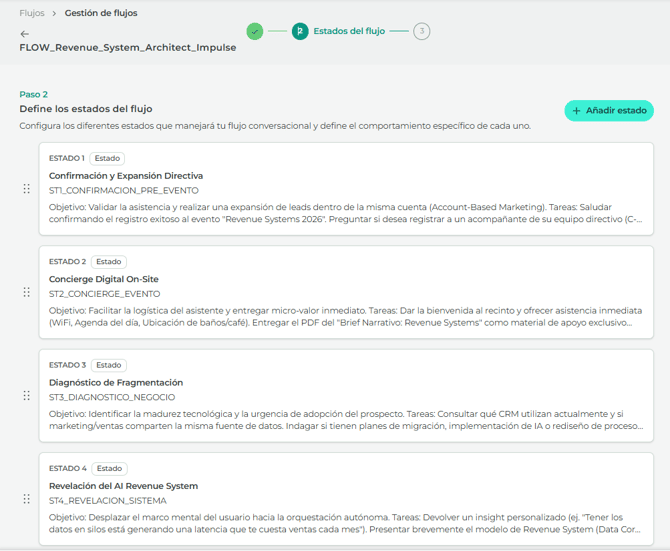Grab drag handle for Estado 3
The height and width of the screenshot is (551, 670).
click(x=27, y=396)
